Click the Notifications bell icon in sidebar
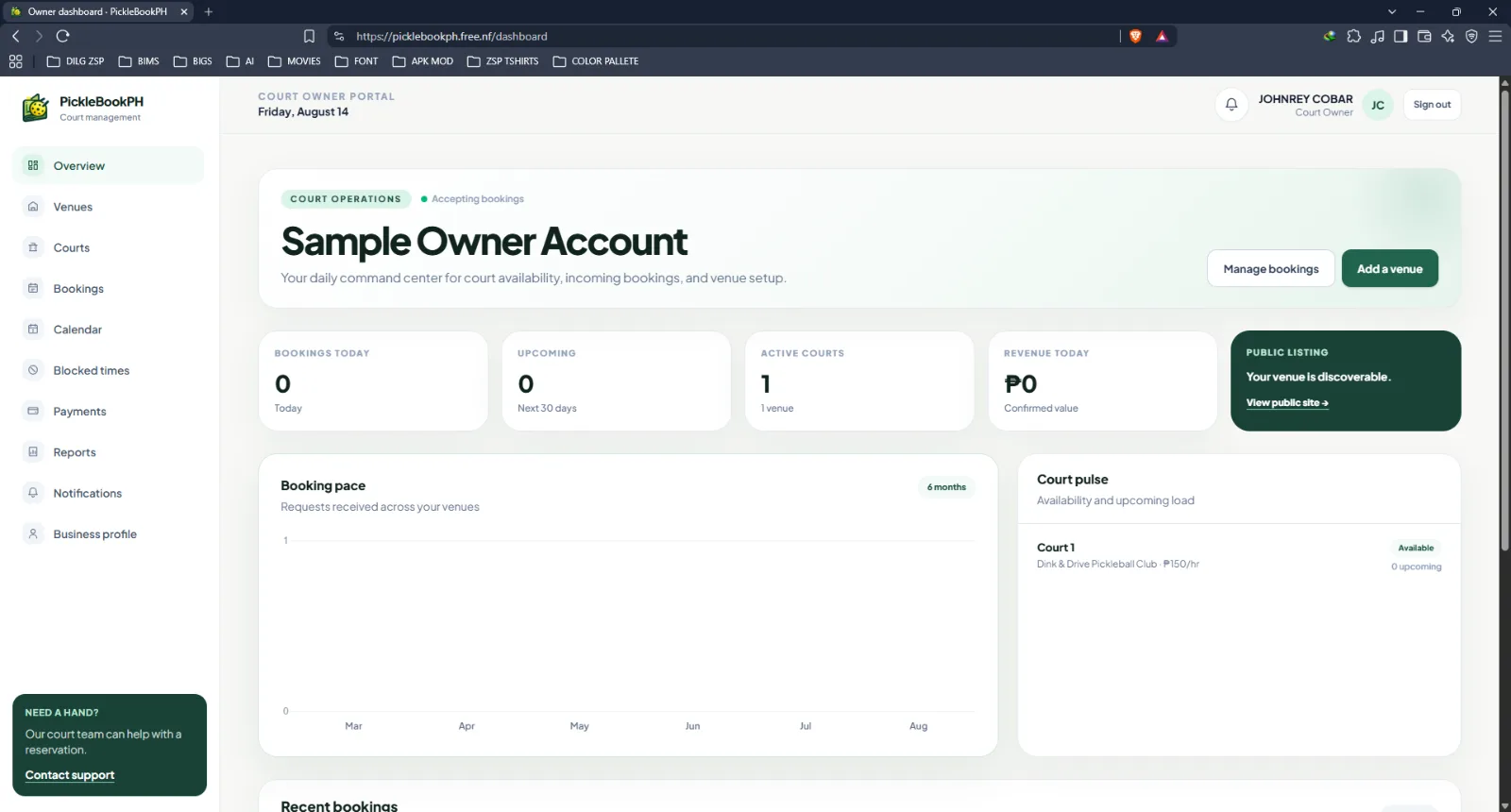 [33, 493]
